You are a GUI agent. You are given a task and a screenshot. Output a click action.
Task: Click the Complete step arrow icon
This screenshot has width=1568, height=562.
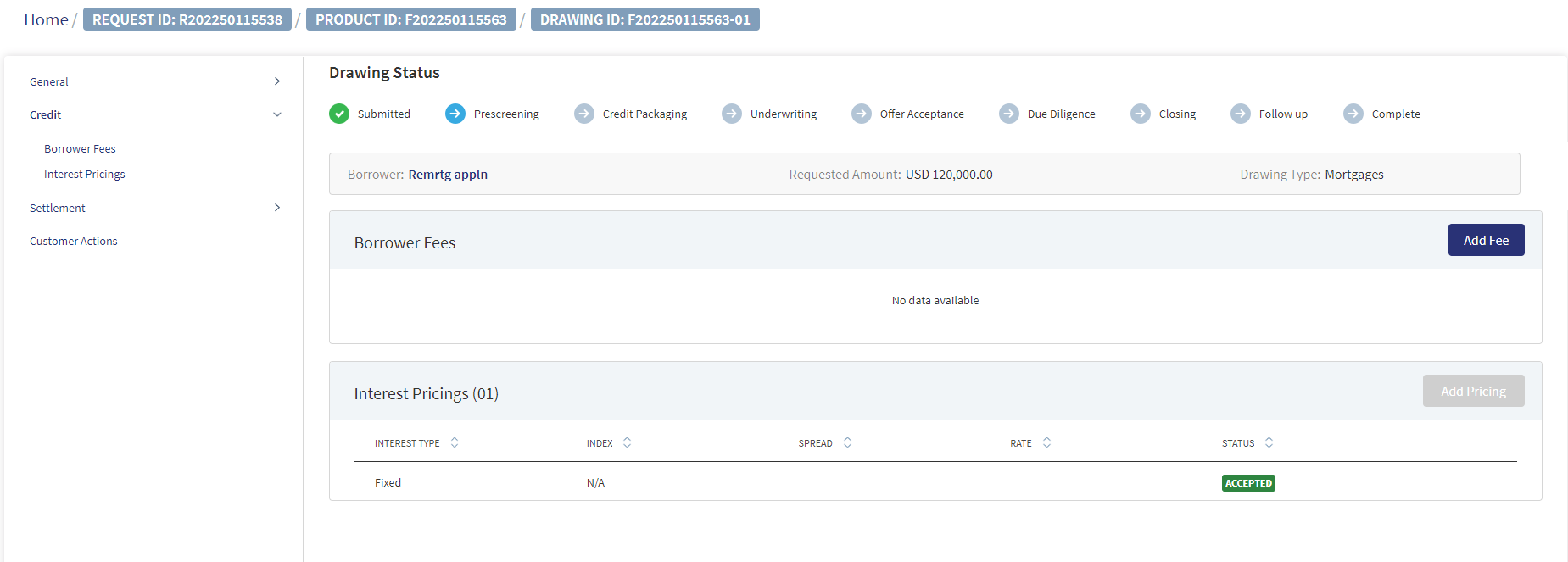[x=1353, y=114]
